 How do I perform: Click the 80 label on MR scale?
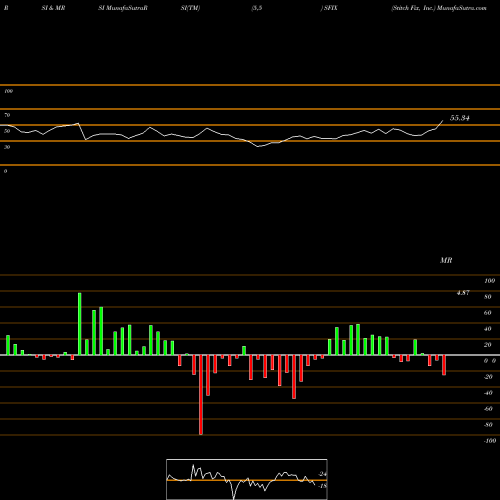(488, 297)
